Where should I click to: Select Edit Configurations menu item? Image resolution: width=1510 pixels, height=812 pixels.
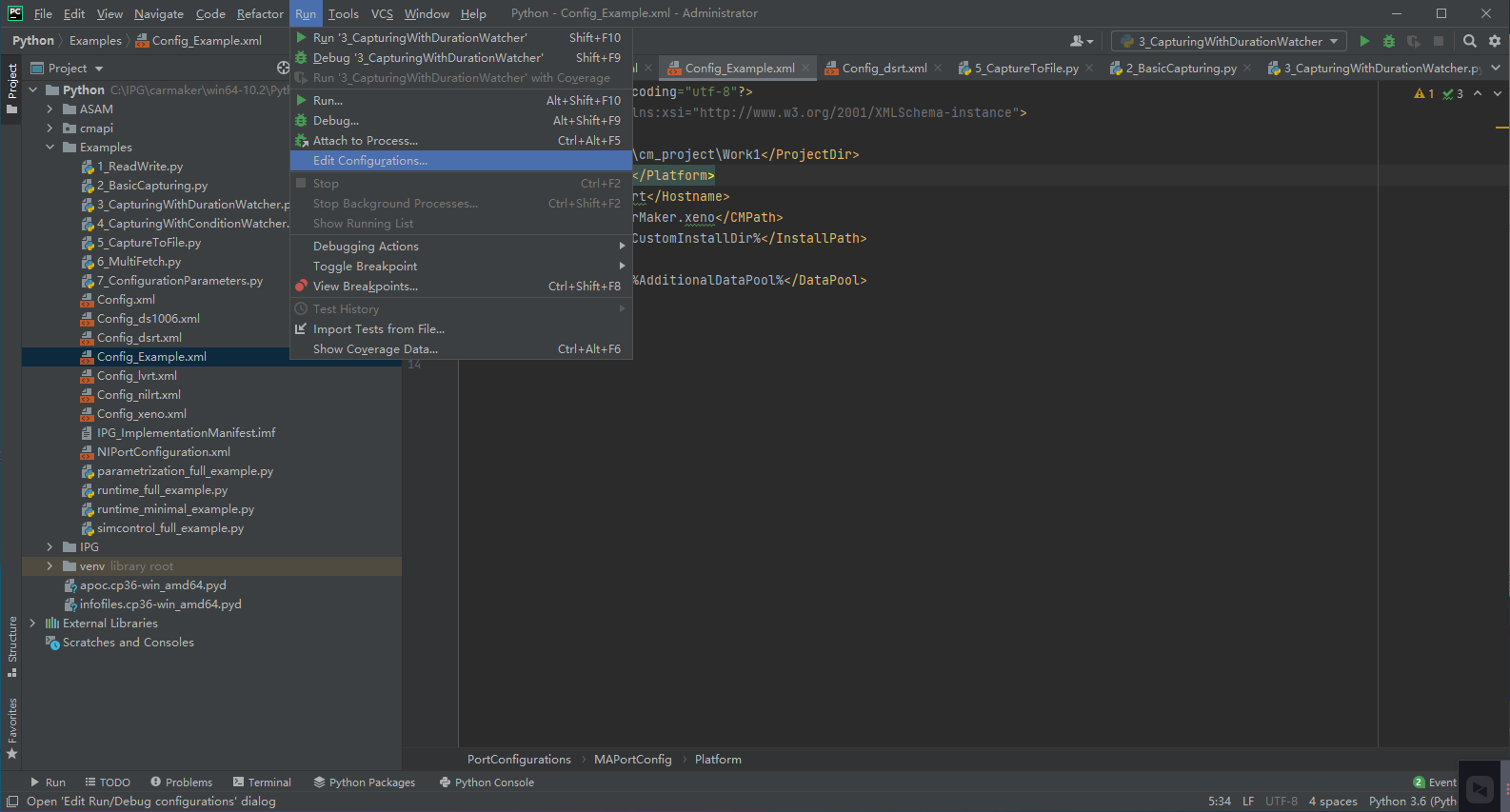click(x=461, y=161)
